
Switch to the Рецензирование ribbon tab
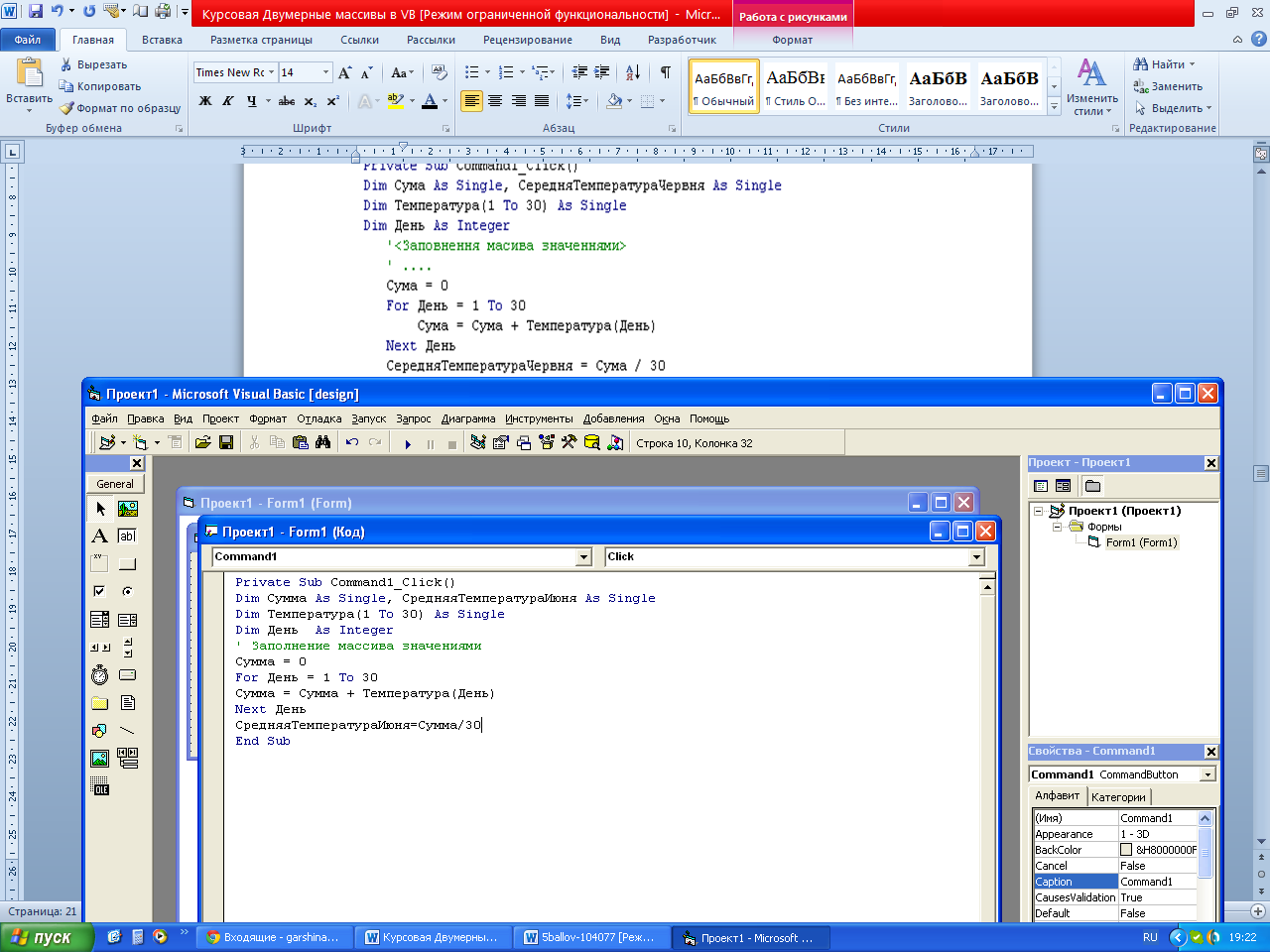click(528, 40)
